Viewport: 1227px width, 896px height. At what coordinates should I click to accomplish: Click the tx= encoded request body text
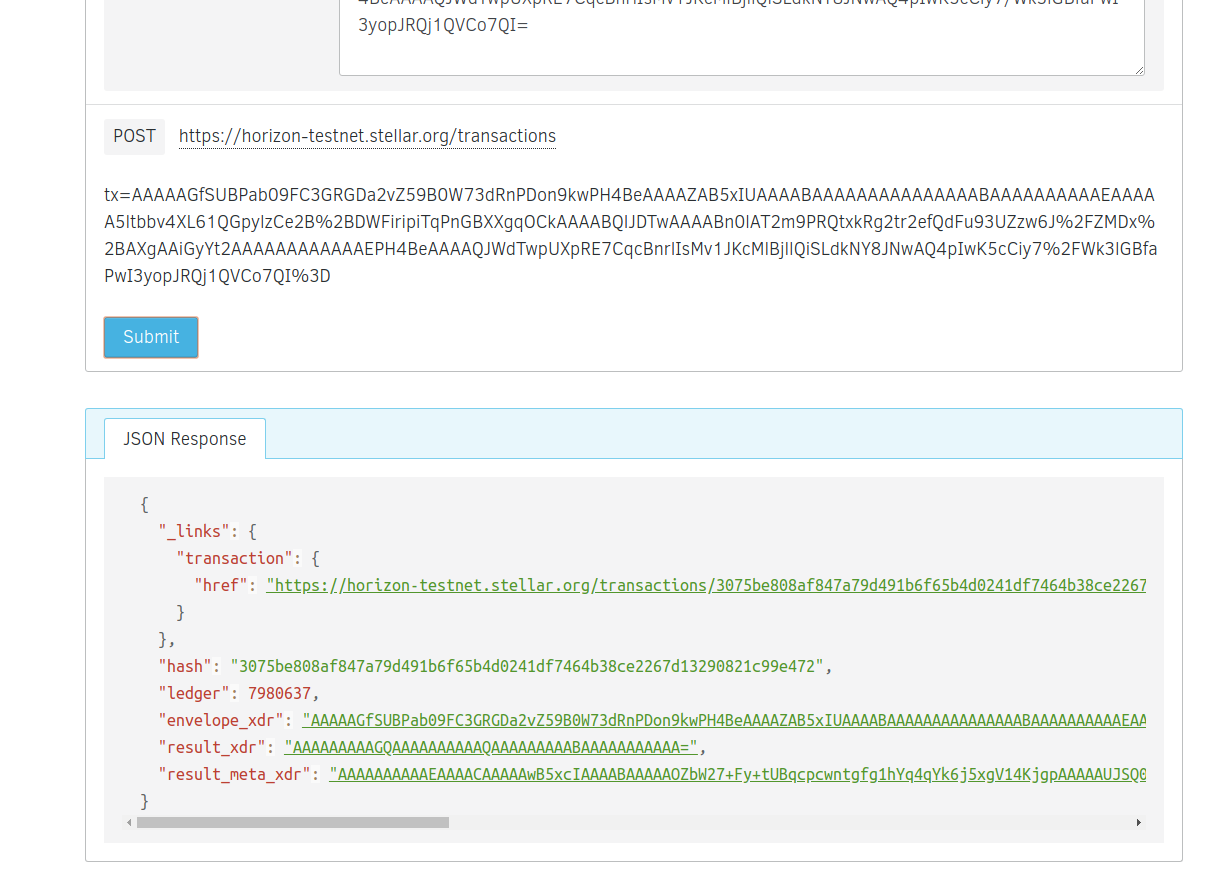coord(630,235)
